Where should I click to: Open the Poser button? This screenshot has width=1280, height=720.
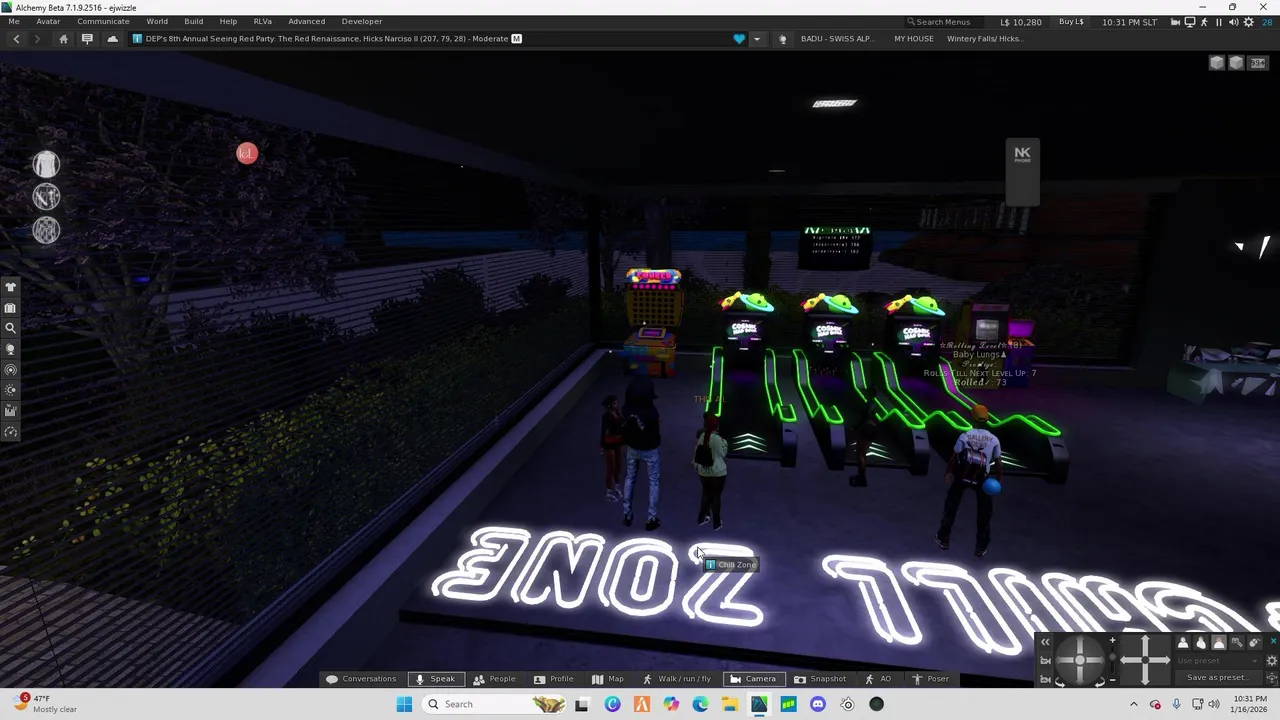pyautogui.click(x=930, y=679)
